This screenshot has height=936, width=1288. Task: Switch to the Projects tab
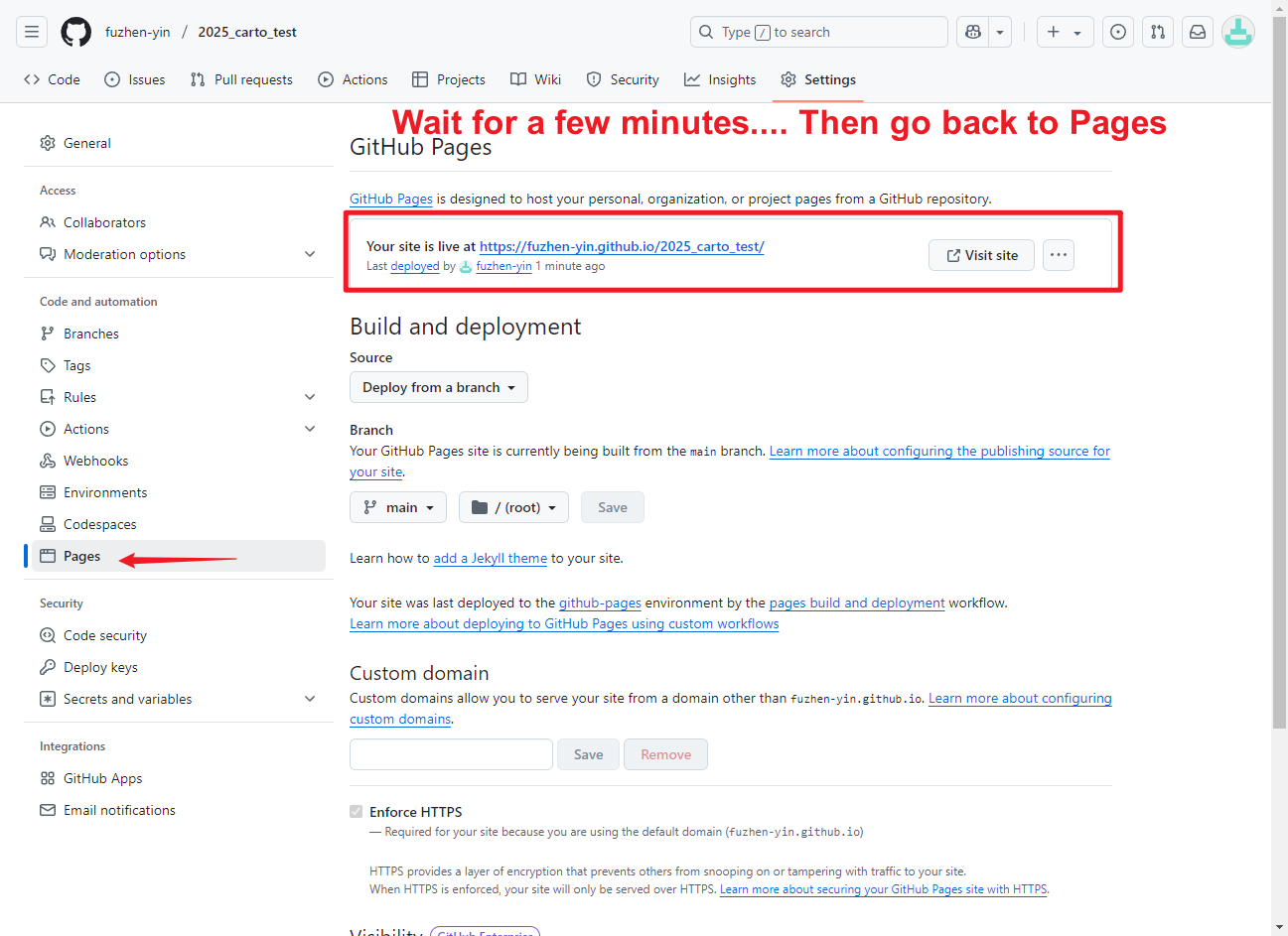tap(449, 79)
